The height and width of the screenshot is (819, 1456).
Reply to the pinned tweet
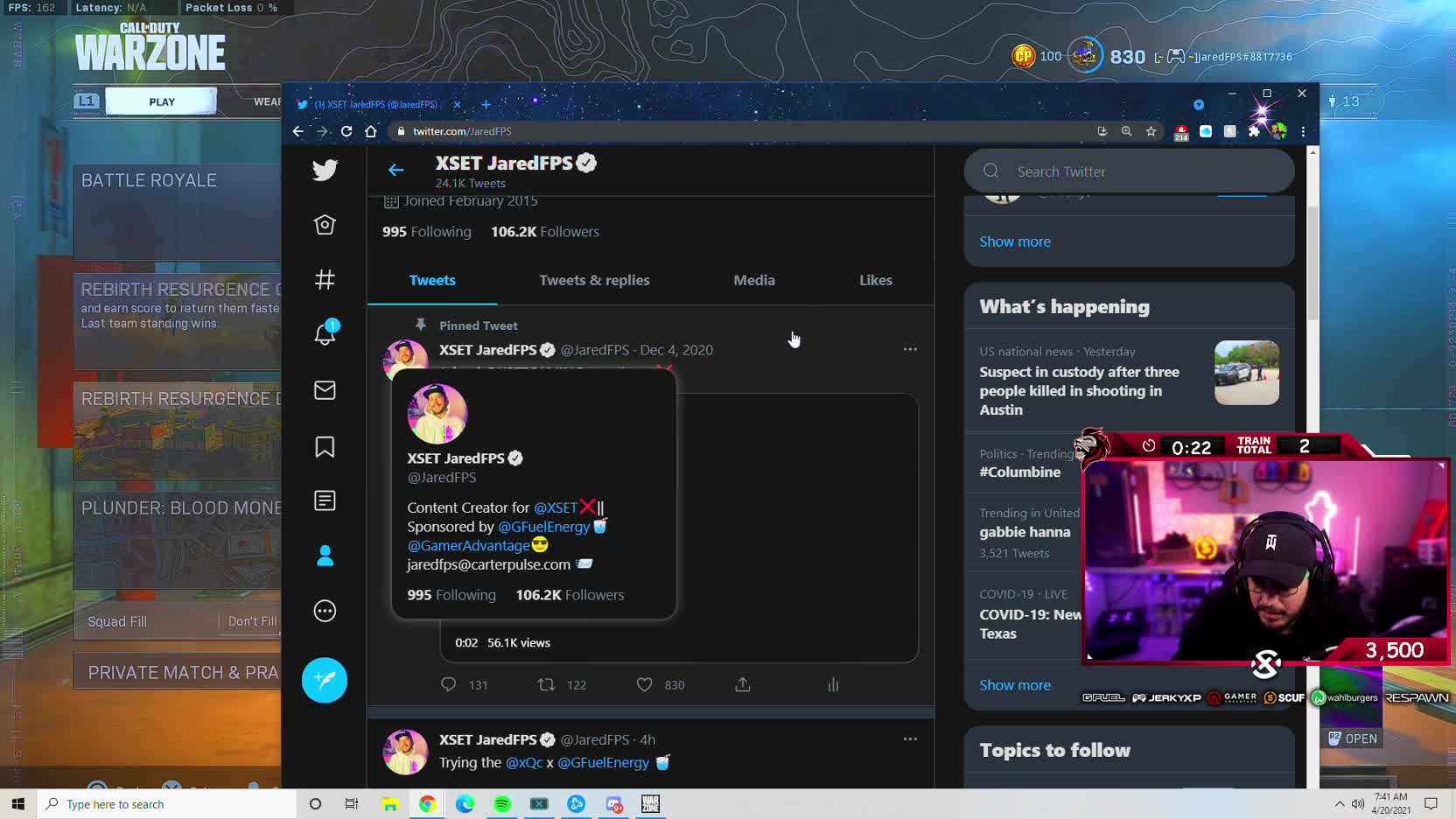click(x=448, y=684)
